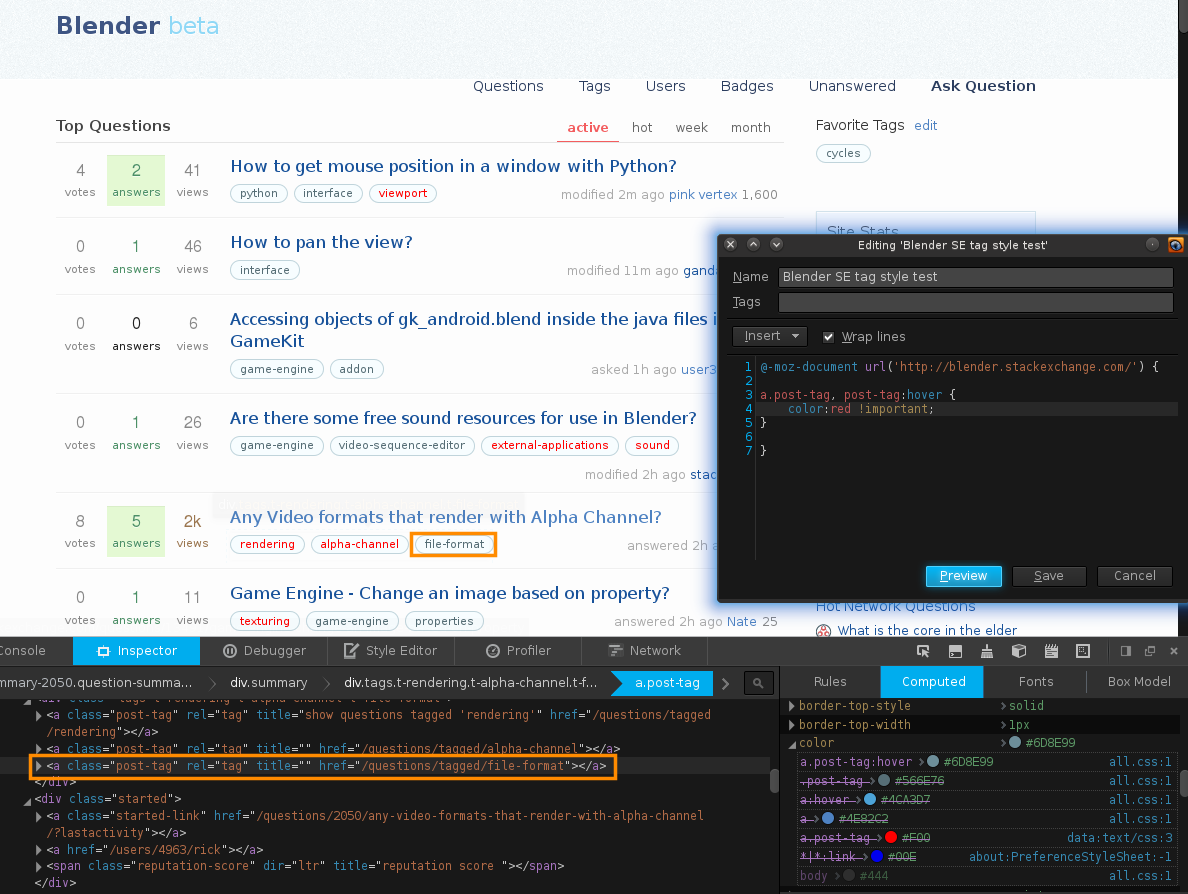1188x894 pixels.
Task: Open the Ask Question link
Action: 983,86
